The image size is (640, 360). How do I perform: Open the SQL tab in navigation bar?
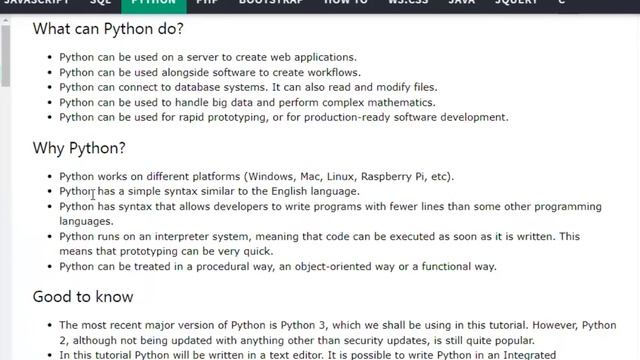click(x=100, y=3)
